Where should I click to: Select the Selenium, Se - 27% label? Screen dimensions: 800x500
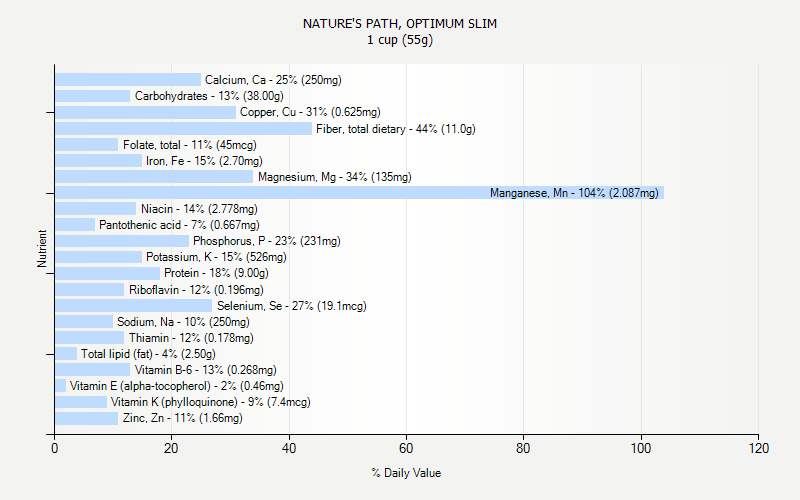coord(291,306)
